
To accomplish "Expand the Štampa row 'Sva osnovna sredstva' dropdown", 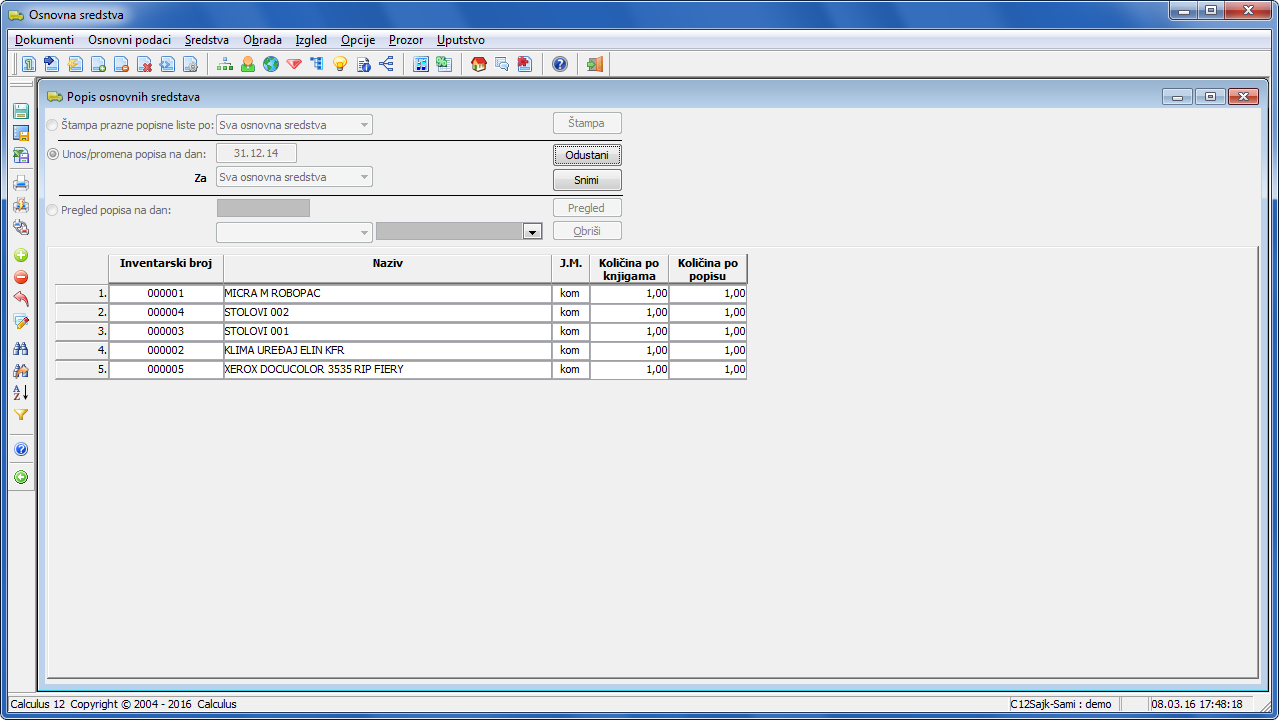I will pos(294,125).
